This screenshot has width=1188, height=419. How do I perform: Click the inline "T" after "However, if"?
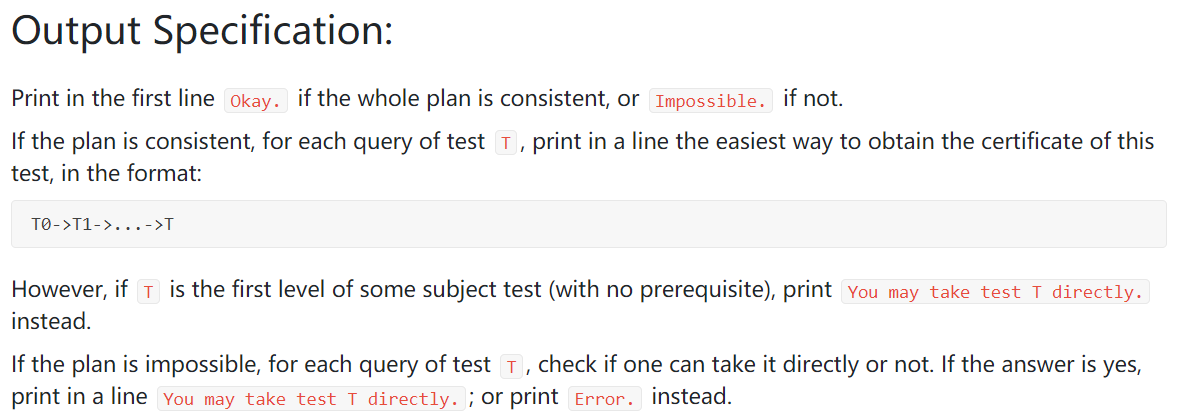149,292
